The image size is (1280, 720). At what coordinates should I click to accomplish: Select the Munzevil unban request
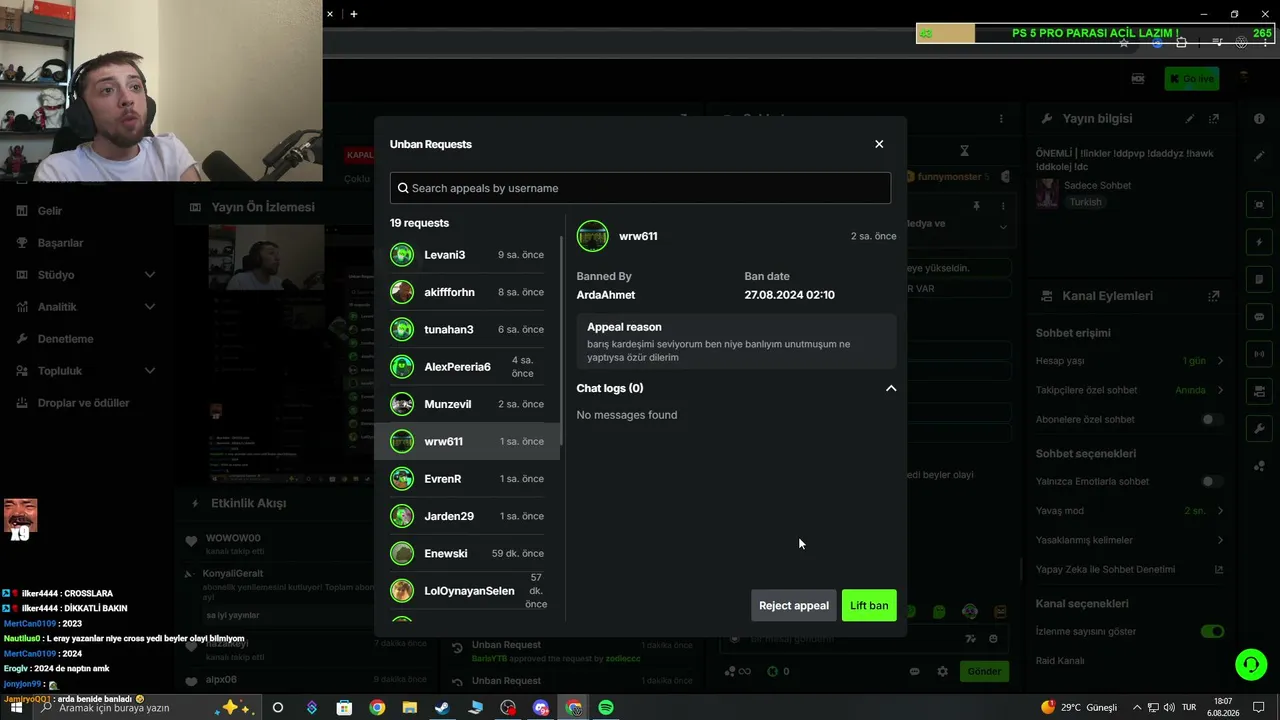click(467, 404)
